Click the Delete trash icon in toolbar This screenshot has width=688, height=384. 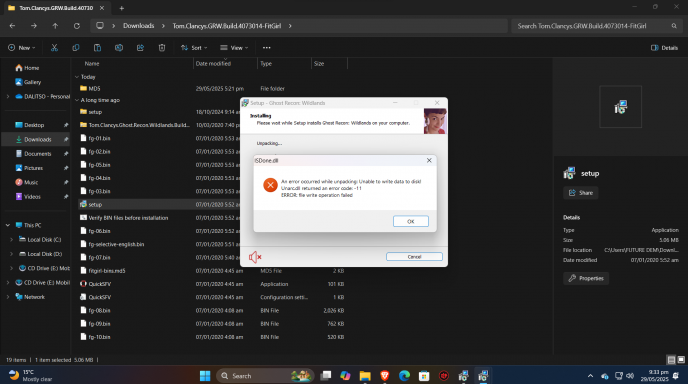[162, 47]
